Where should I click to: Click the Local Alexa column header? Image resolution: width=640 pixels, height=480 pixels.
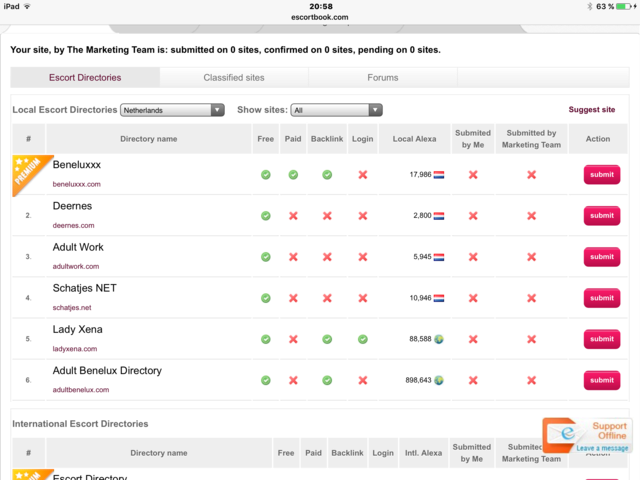tap(414, 139)
